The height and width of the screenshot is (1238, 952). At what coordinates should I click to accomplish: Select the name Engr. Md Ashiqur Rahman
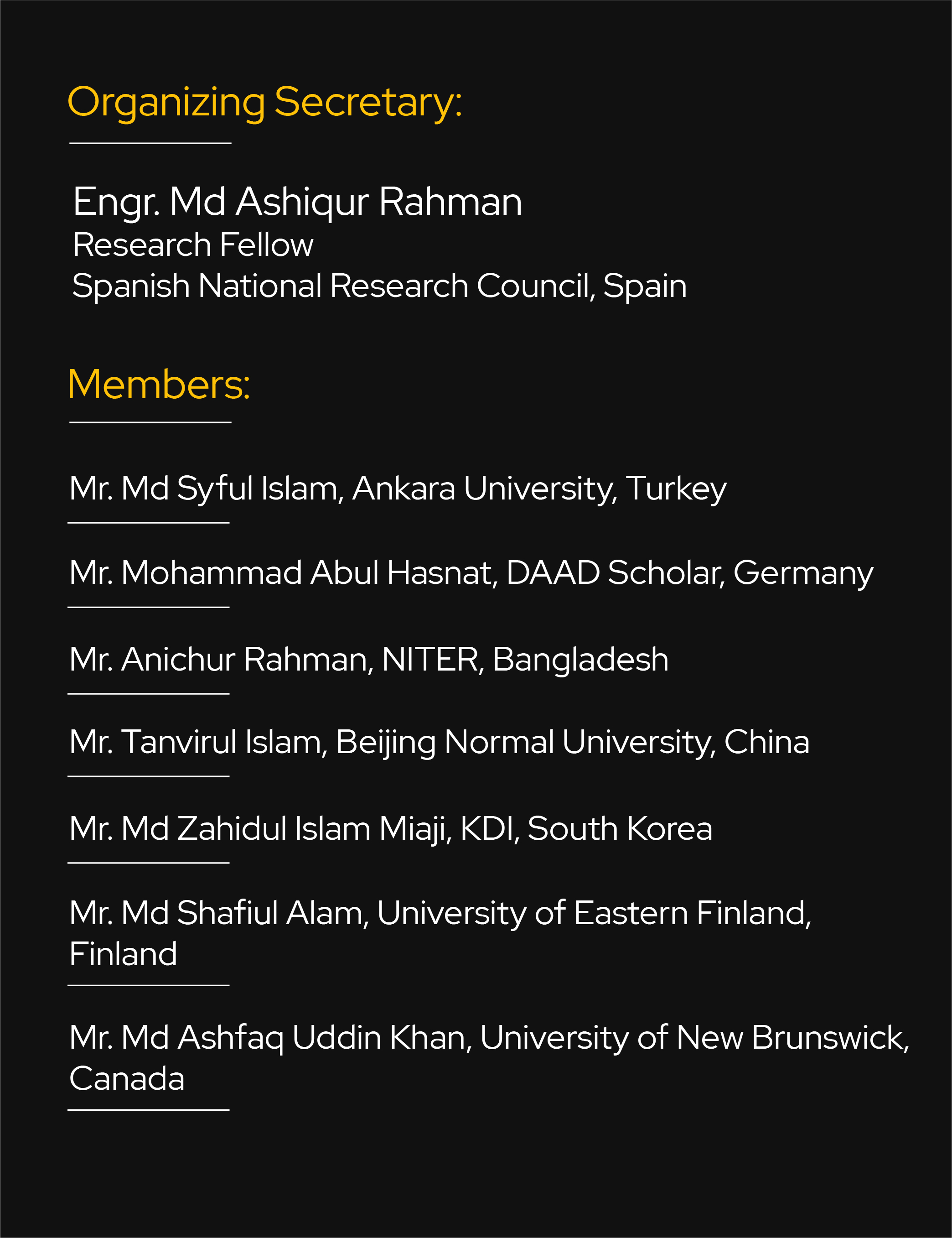click(297, 202)
